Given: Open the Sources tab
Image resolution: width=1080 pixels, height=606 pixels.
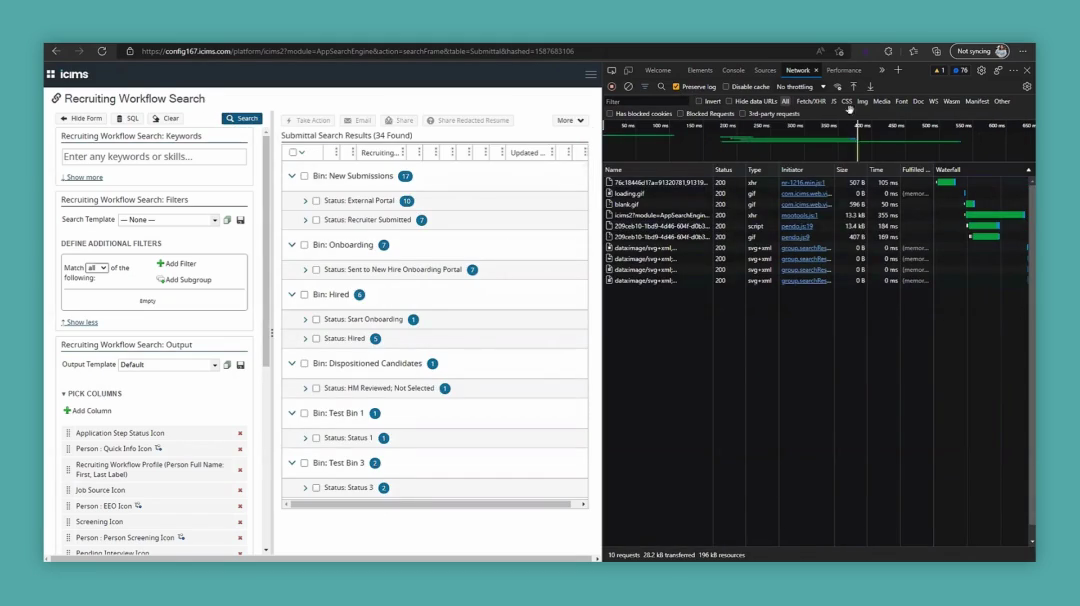Looking at the screenshot, I should tap(765, 70).
